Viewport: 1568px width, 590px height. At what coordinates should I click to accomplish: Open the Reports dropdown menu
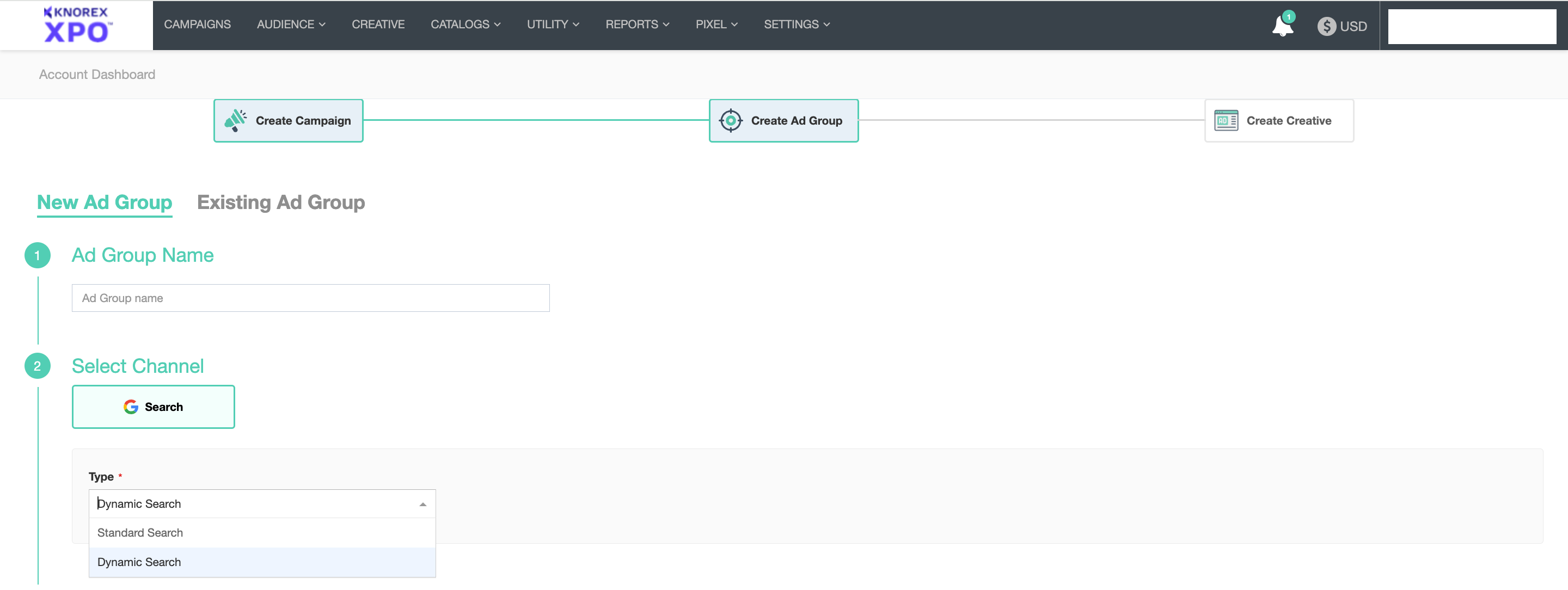click(636, 24)
